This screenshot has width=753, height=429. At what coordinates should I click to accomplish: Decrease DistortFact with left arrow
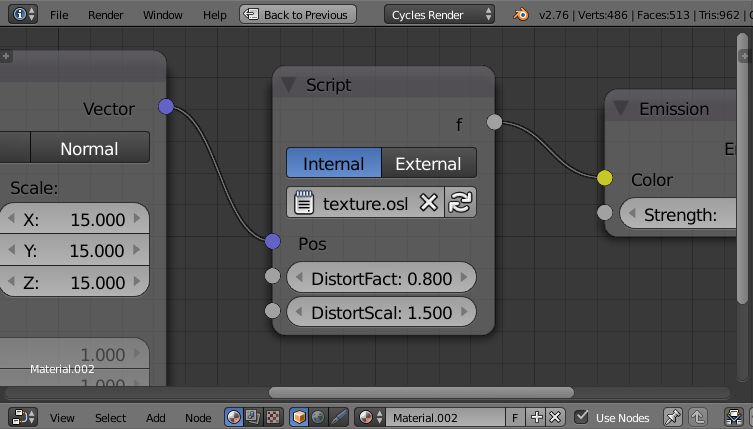[299, 277]
